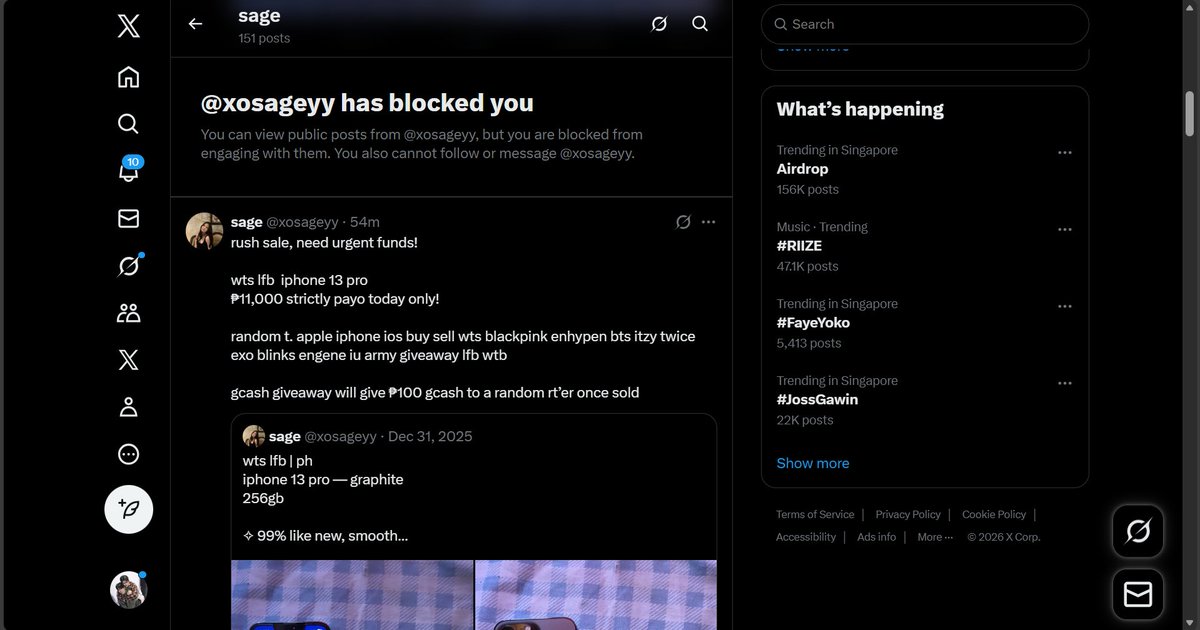Open left photo in quoted post
The height and width of the screenshot is (630, 1200).
coord(352,595)
